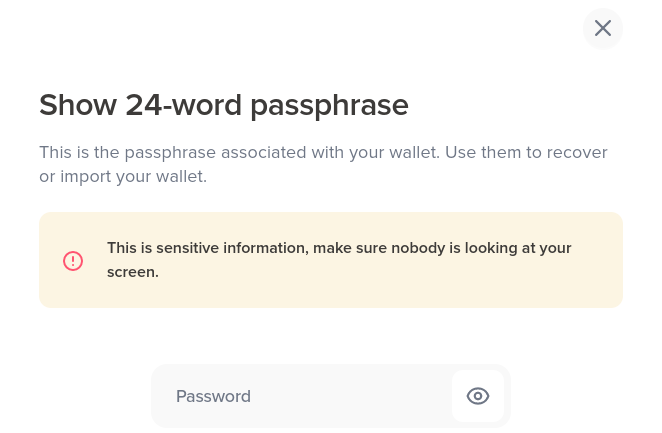662x433 pixels.
Task: Click the word "screen." in the warning
Action: click(x=133, y=272)
